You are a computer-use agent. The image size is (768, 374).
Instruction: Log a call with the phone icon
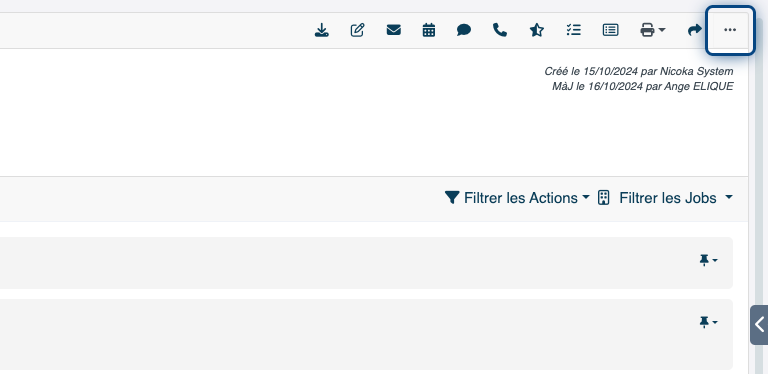tap(500, 30)
